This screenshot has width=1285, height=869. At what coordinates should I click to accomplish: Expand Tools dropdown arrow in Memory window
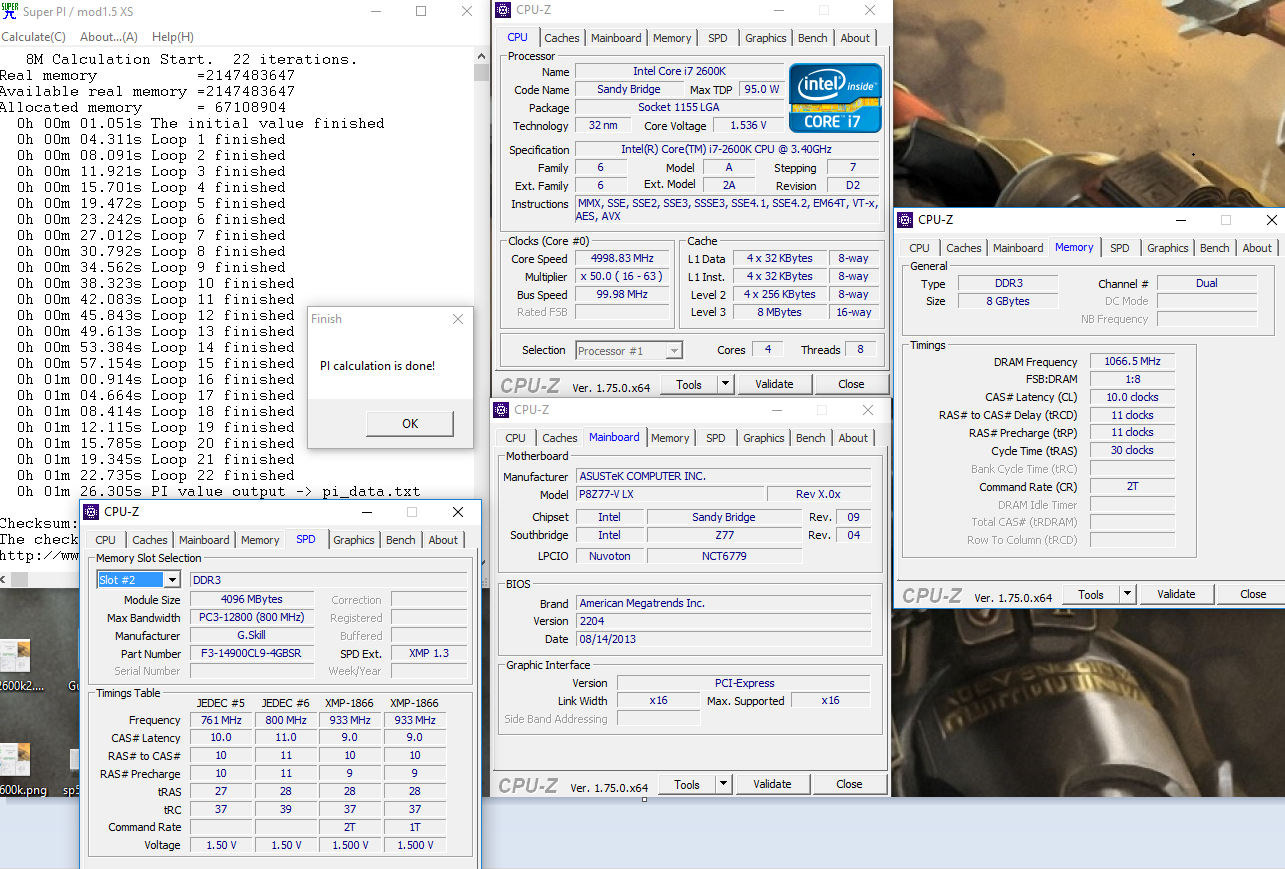coord(1128,594)
